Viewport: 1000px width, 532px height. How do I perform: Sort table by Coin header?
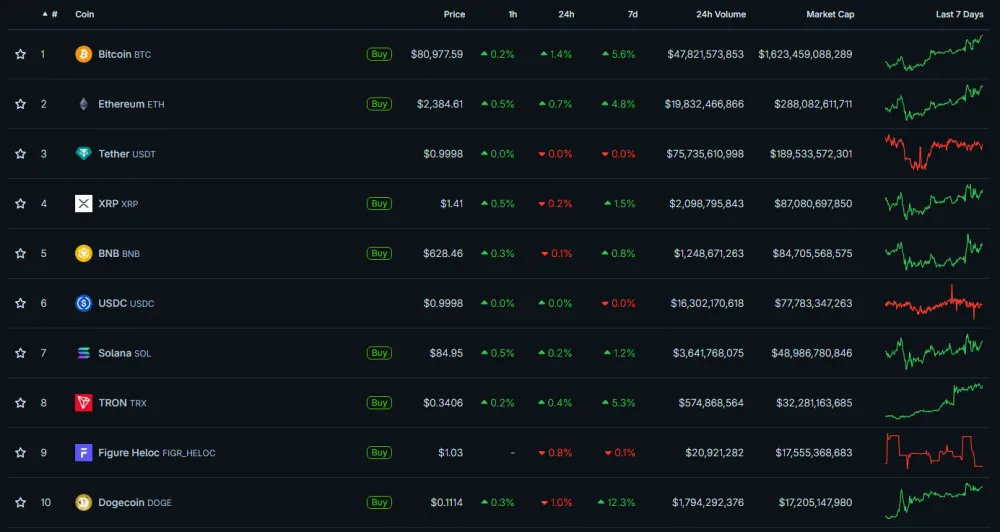pos(84,14)
